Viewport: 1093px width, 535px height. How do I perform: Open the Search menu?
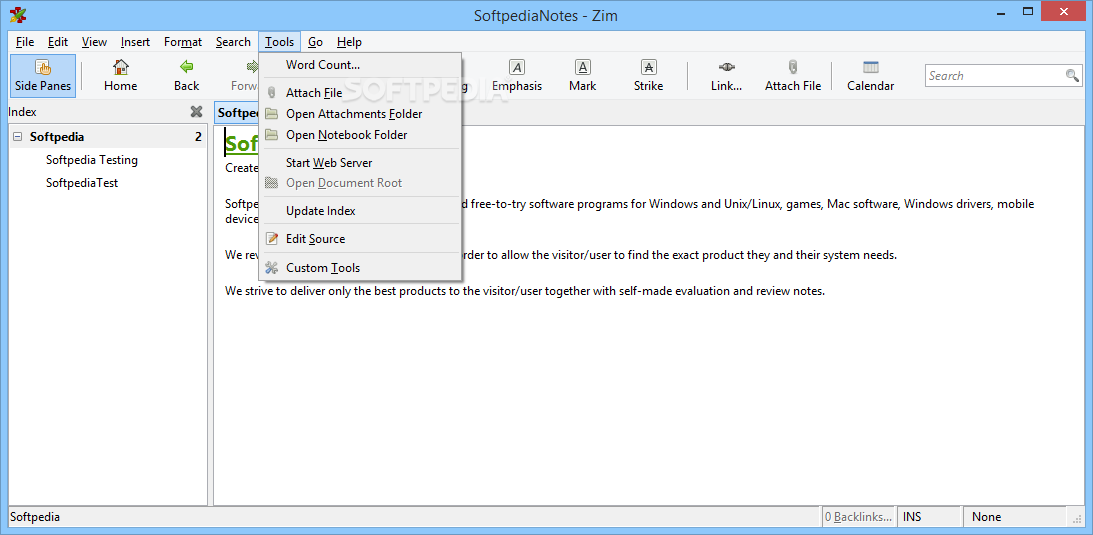click(233, 42)
